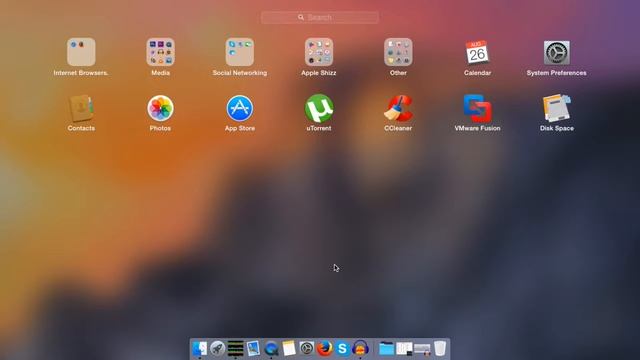The width and height of the screenshot is (640, 360).
Task: Click the "Social Networking" label text
Action: pos(240,73)
